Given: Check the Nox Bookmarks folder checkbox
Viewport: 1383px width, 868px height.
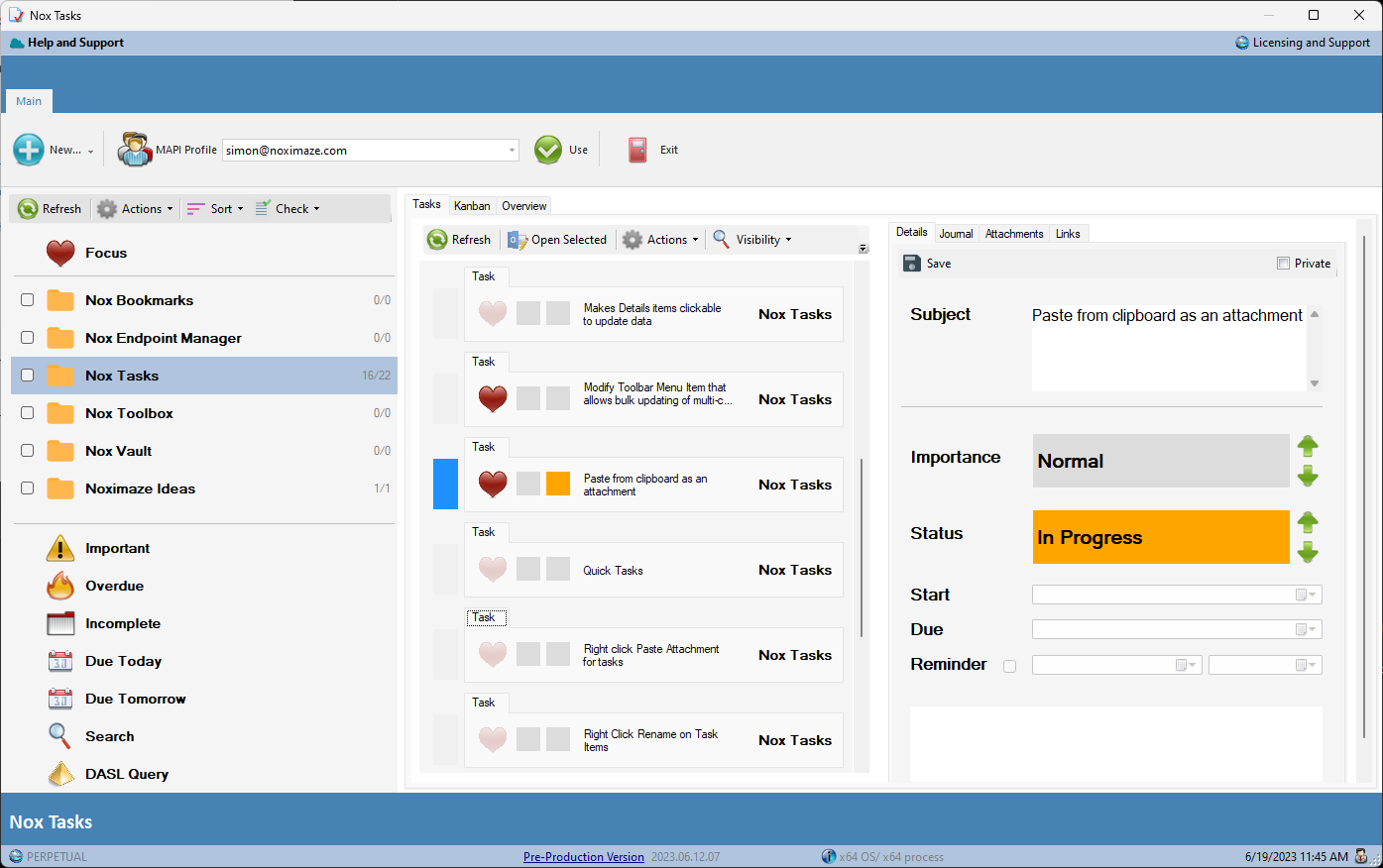Looking at the screenshot, I should (28, 300).
